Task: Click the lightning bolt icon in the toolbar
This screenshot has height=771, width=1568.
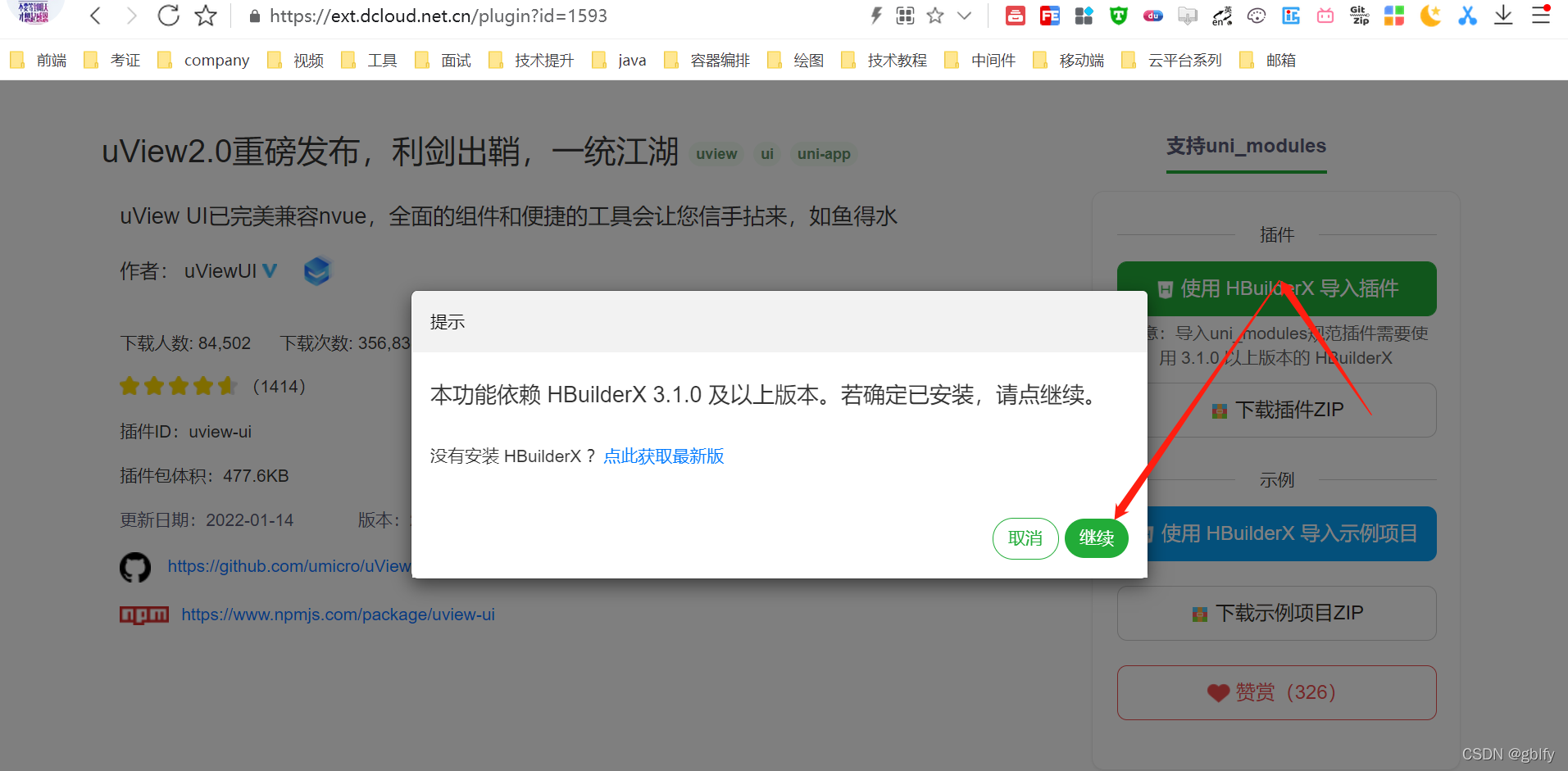Action: (x=876, y=15)
